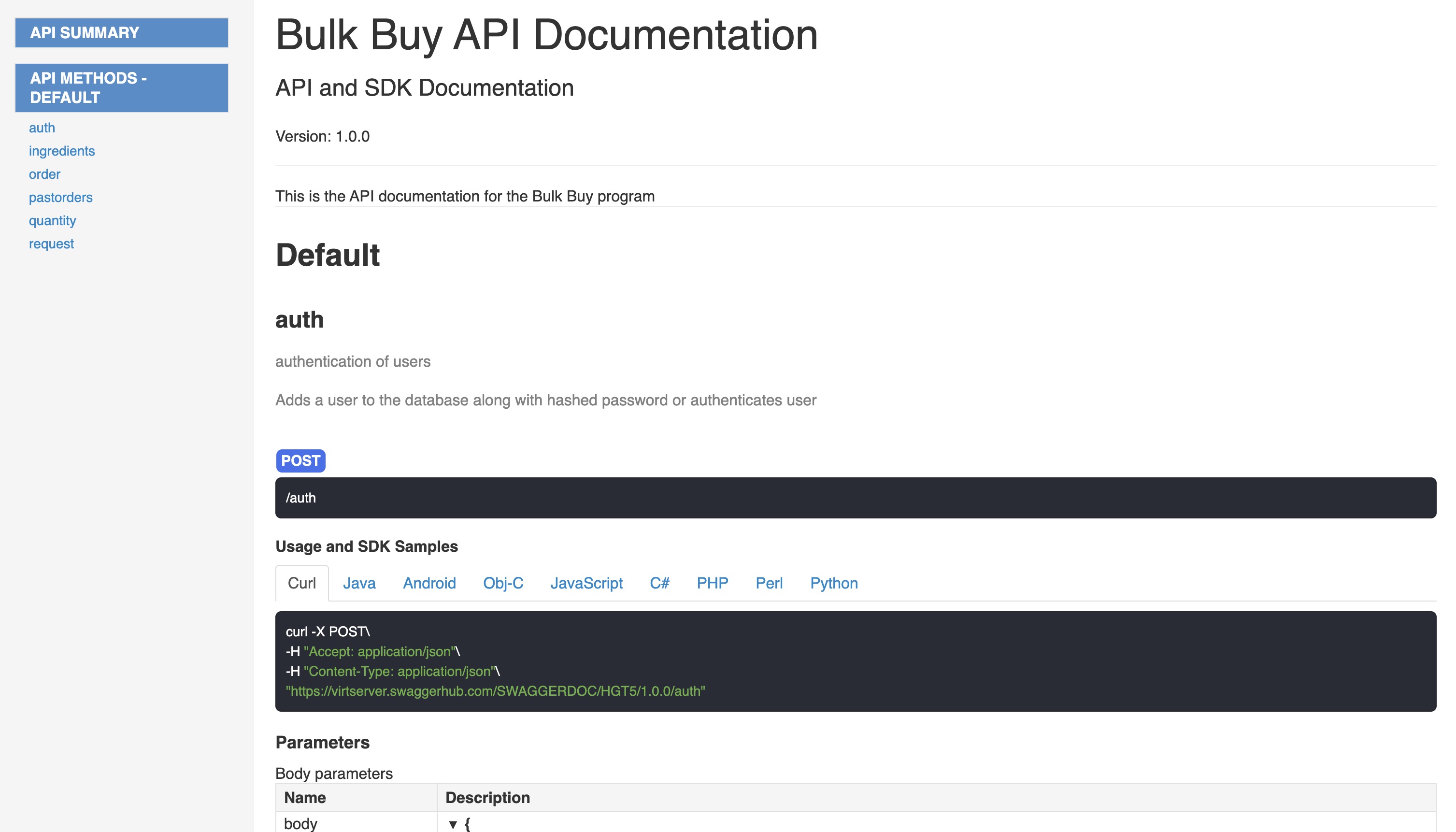The height and width of the screenshot is (832, 1456).
Task: Click the API METHODS - DEFAULT header
Action: (x=121, y=87)
